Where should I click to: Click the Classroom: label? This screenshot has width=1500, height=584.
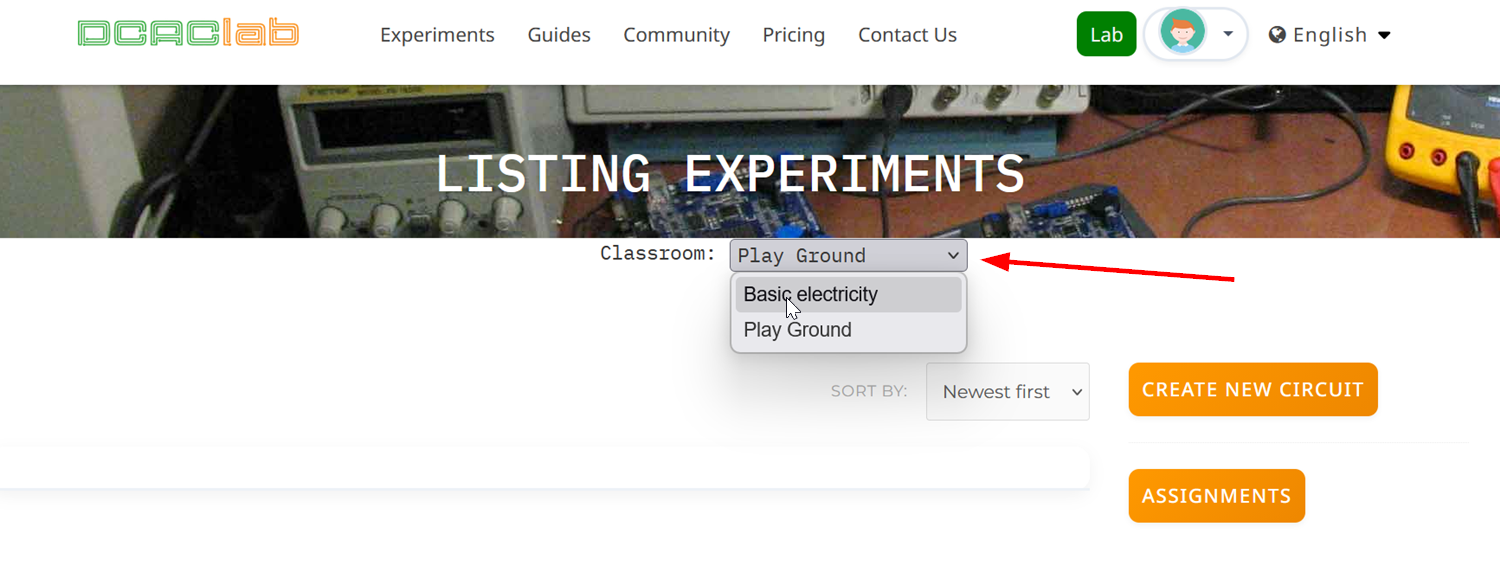pyautogui.click(x=658, y=254)
